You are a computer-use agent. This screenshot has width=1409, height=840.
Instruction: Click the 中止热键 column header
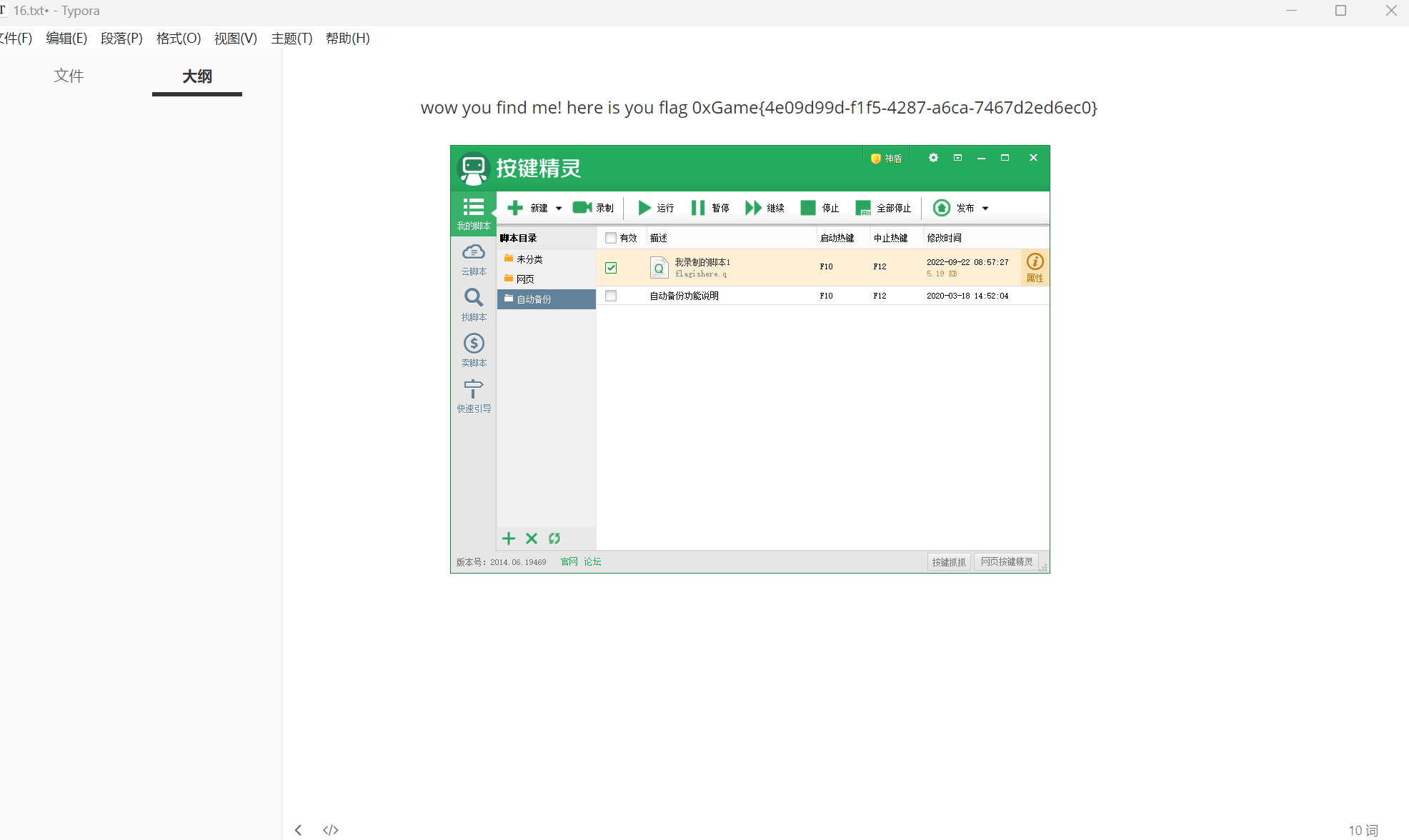click(890, 238)
